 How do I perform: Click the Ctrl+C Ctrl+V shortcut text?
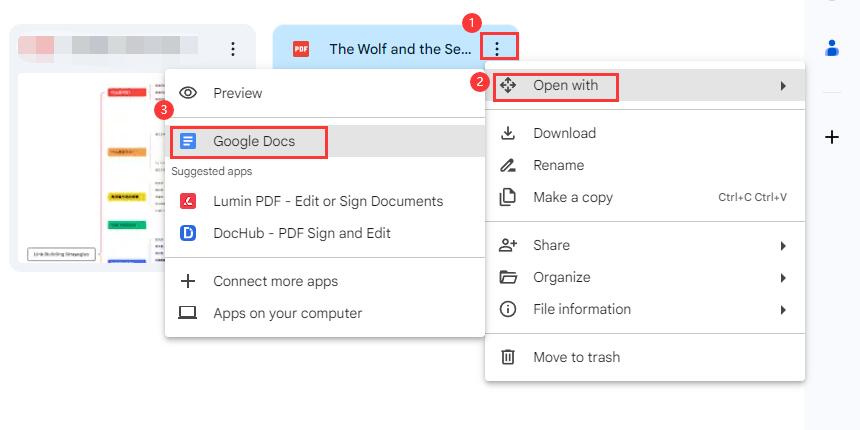[752, 197]
